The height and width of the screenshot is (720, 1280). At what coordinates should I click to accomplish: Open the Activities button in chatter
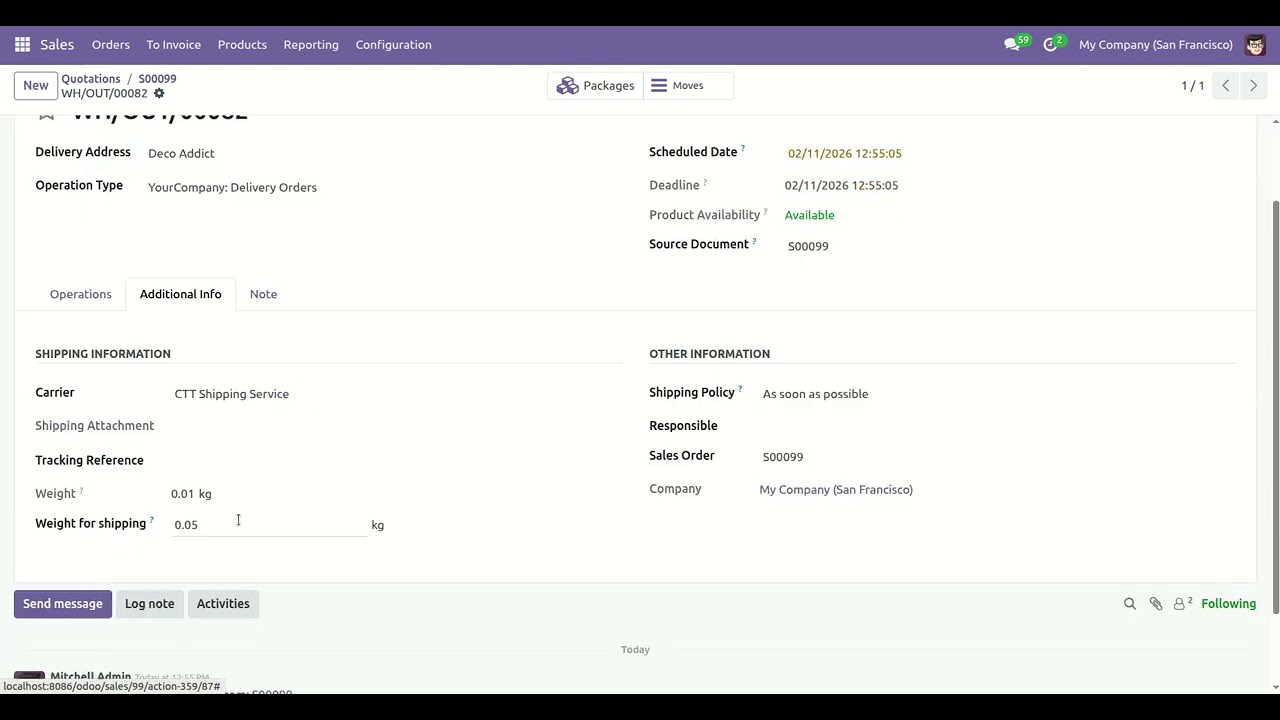(x=223, y=604)
